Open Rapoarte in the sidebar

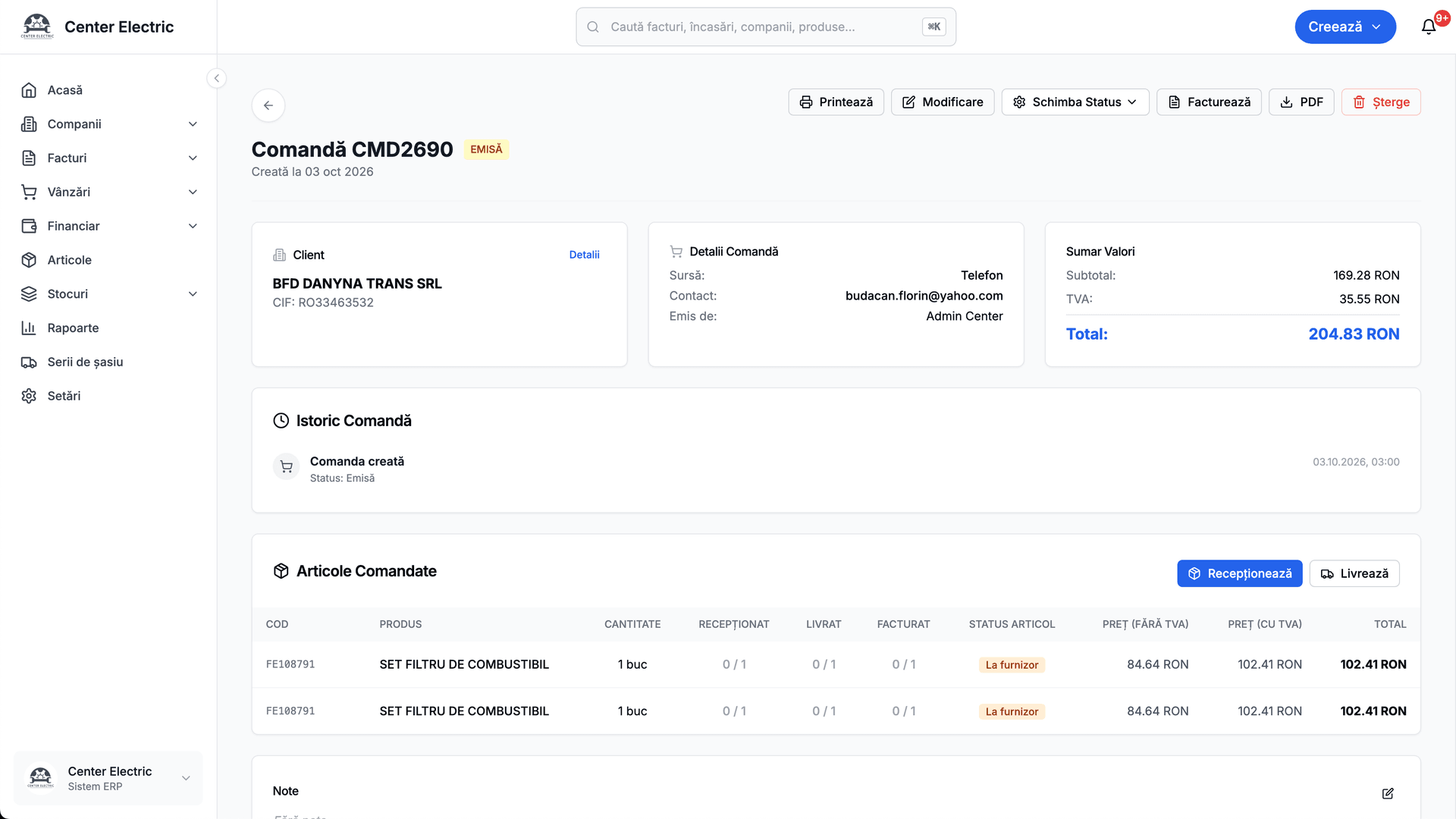[x=108, y=328]
